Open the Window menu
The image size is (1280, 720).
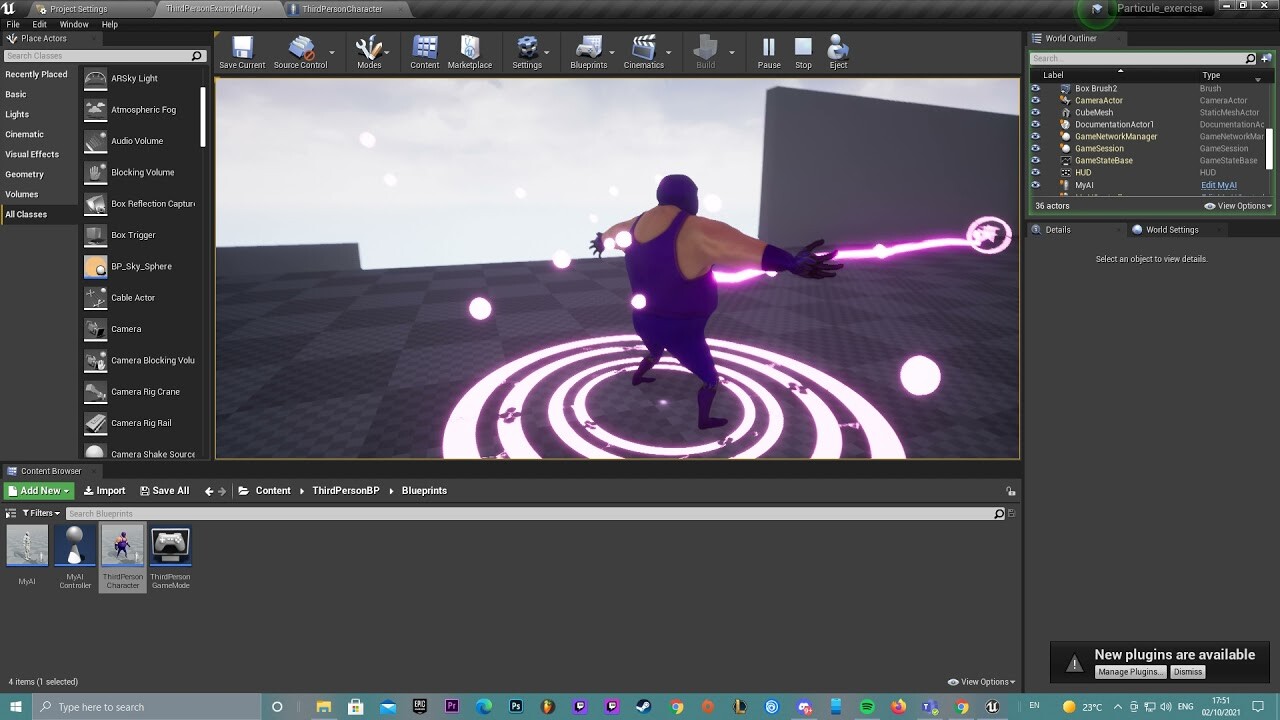(74, 24)
